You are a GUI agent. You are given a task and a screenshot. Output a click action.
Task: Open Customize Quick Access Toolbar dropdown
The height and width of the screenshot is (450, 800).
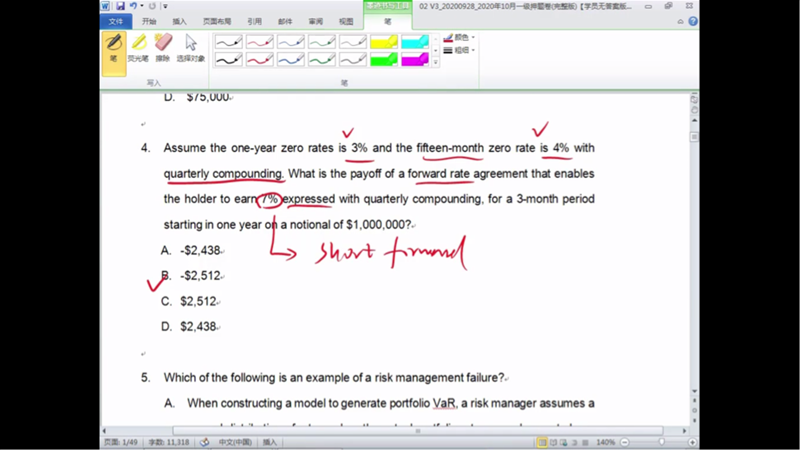[x=165, y=6]
